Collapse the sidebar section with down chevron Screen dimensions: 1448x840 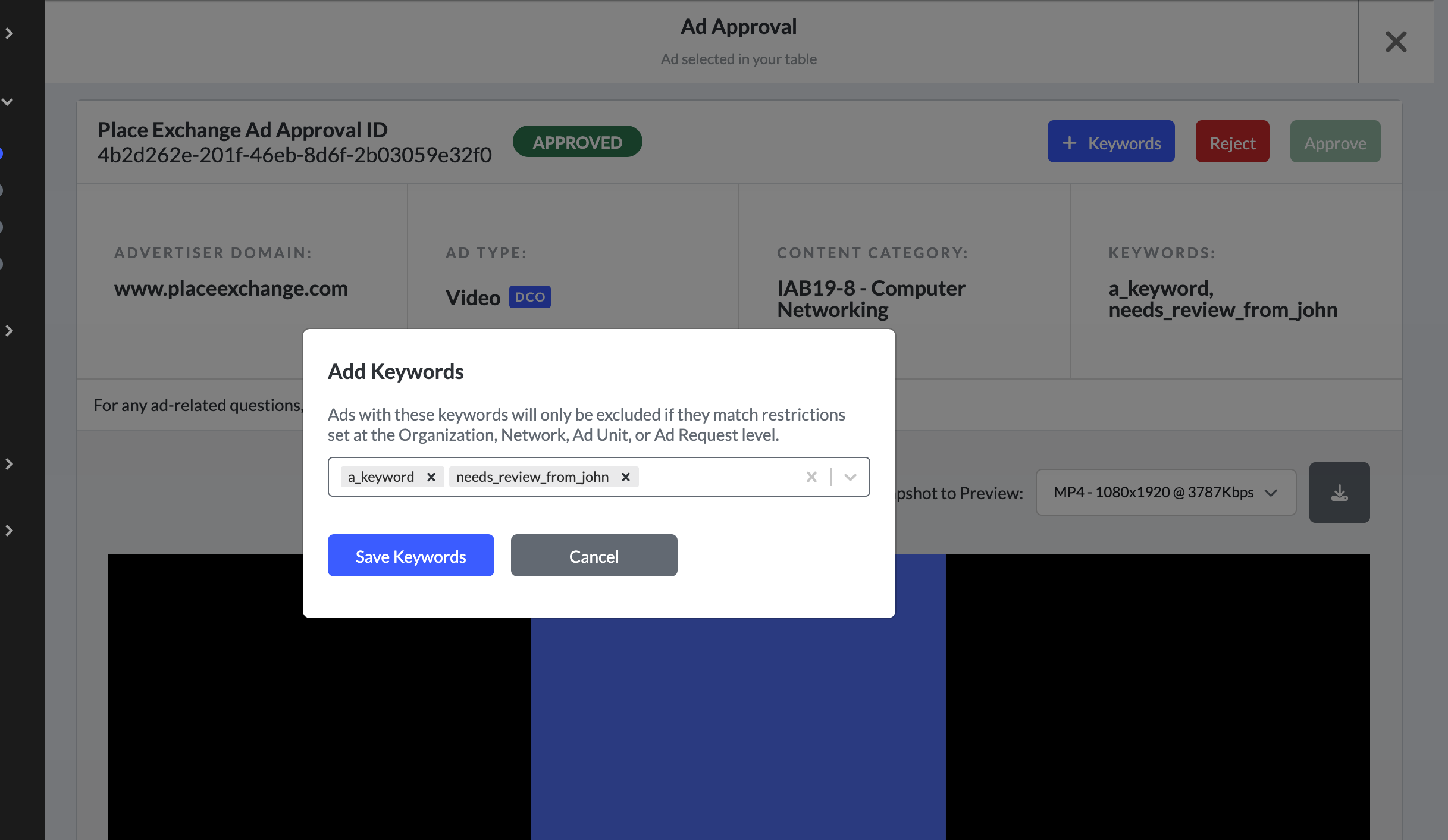point(8,102)
